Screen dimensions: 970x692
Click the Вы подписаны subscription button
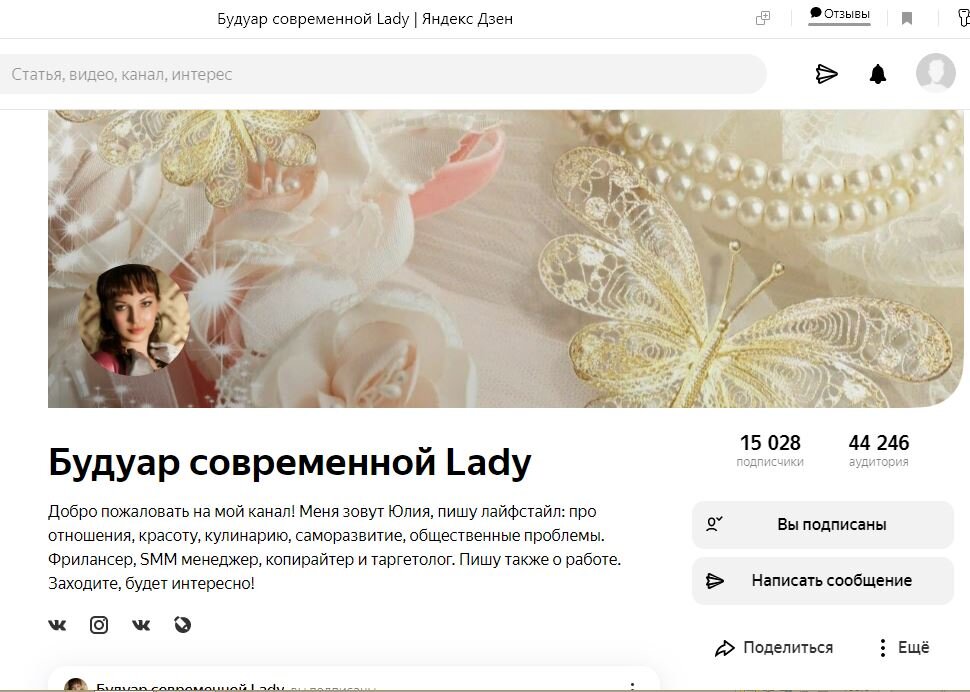click(823, 524)
